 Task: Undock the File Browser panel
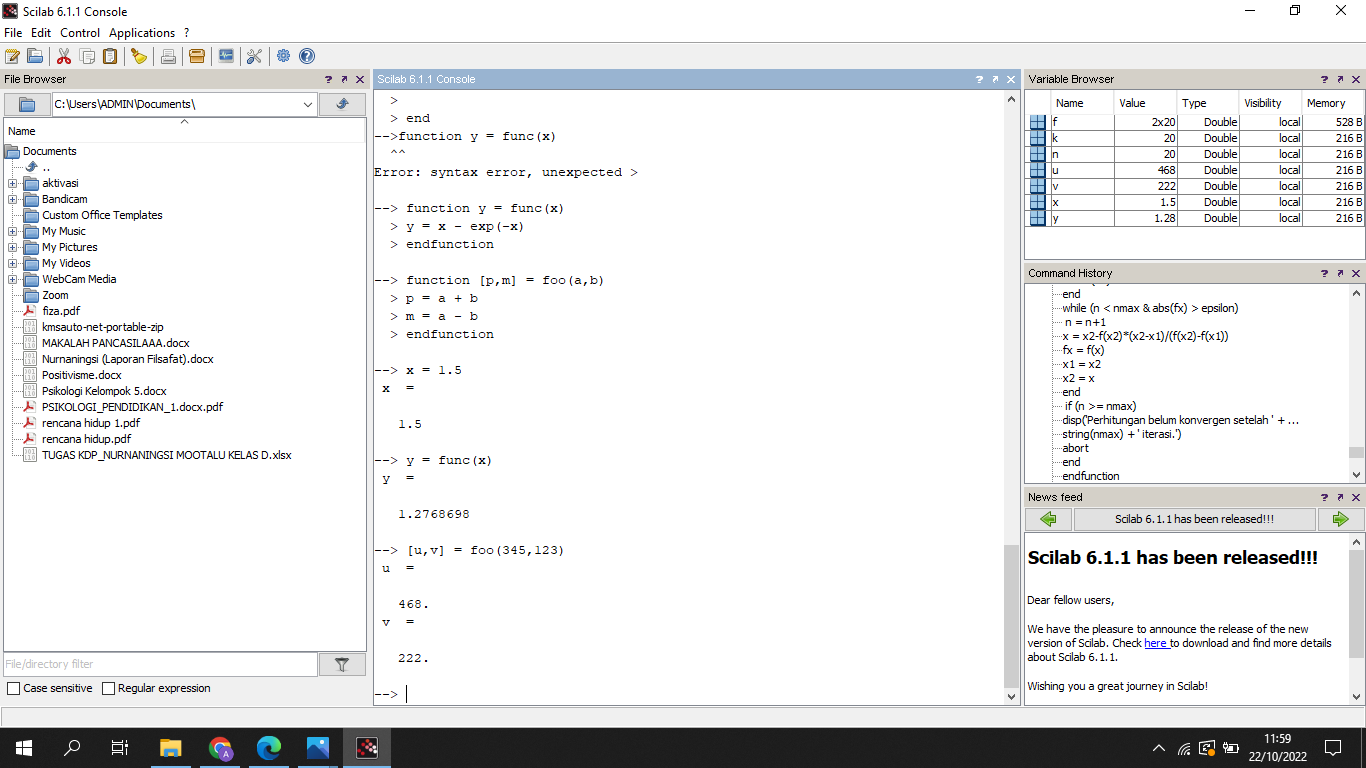click(344, 79)
